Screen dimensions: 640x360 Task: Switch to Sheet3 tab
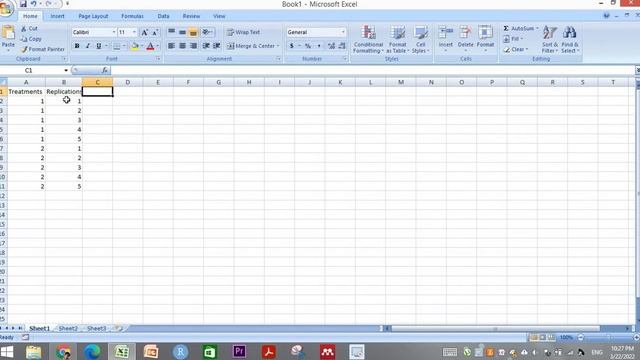pyautogui.click(x=97, y=328)
